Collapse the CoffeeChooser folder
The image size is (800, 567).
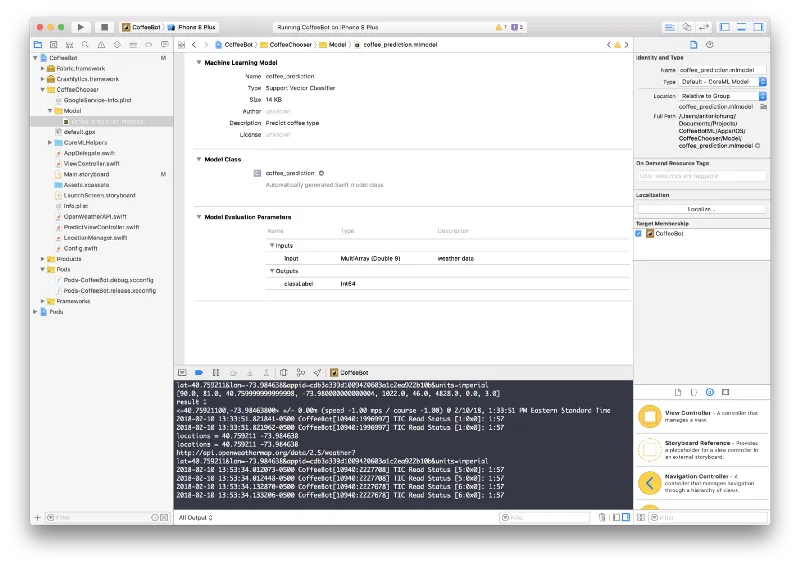point(42,89)
